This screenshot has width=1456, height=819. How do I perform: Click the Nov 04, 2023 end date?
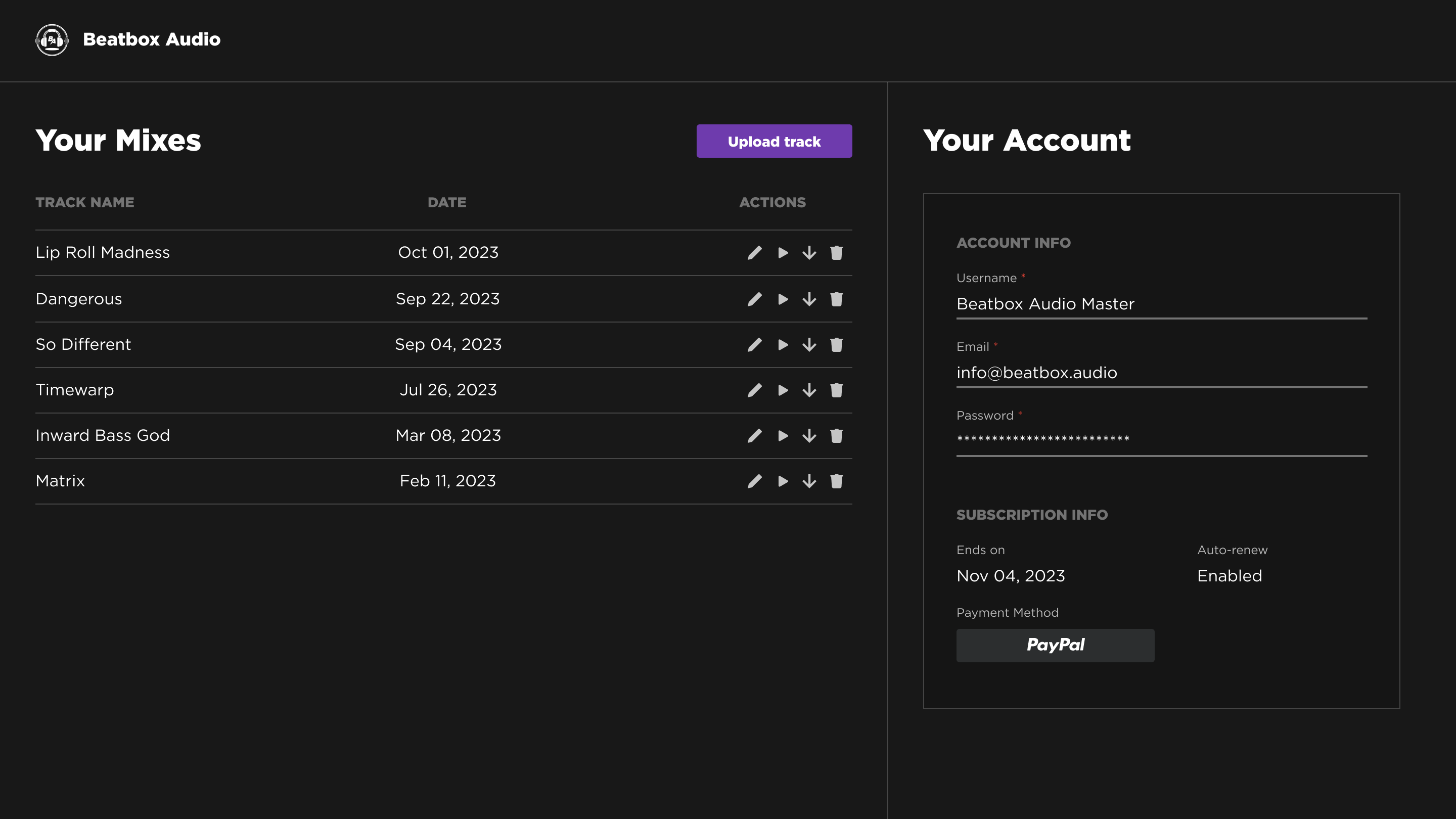[x=1011, y=576]
